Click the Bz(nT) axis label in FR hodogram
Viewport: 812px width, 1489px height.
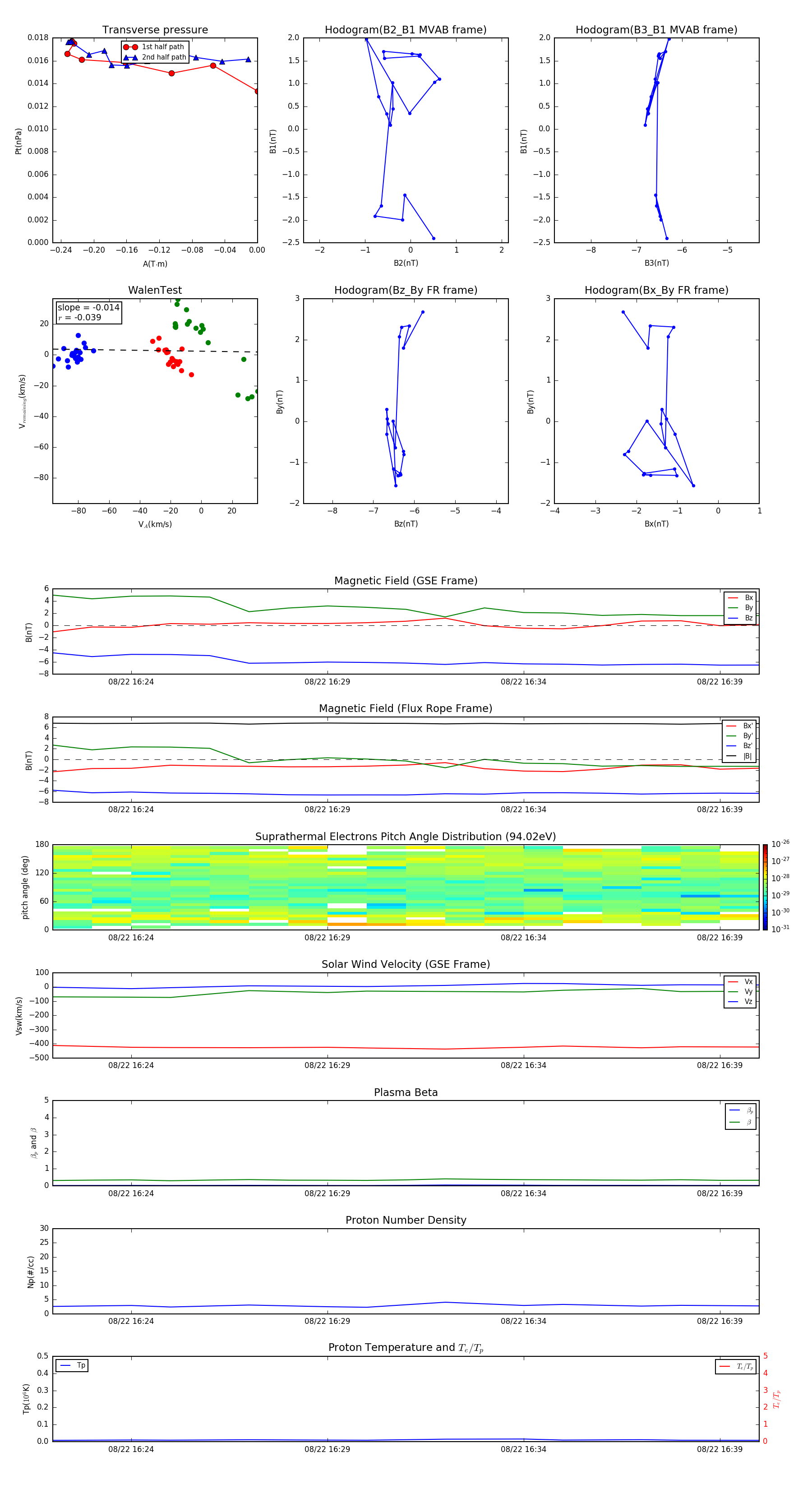pos(406,524)
